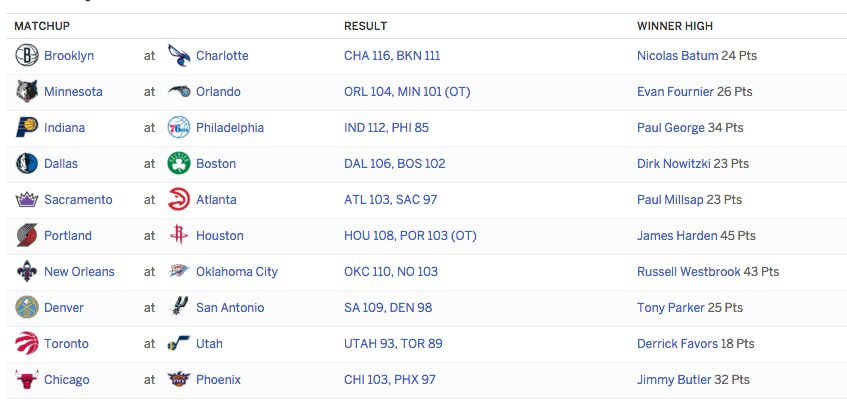Open Jimmy Butler's profile link
The image size is (847, 419).
(x=674, y=380)
